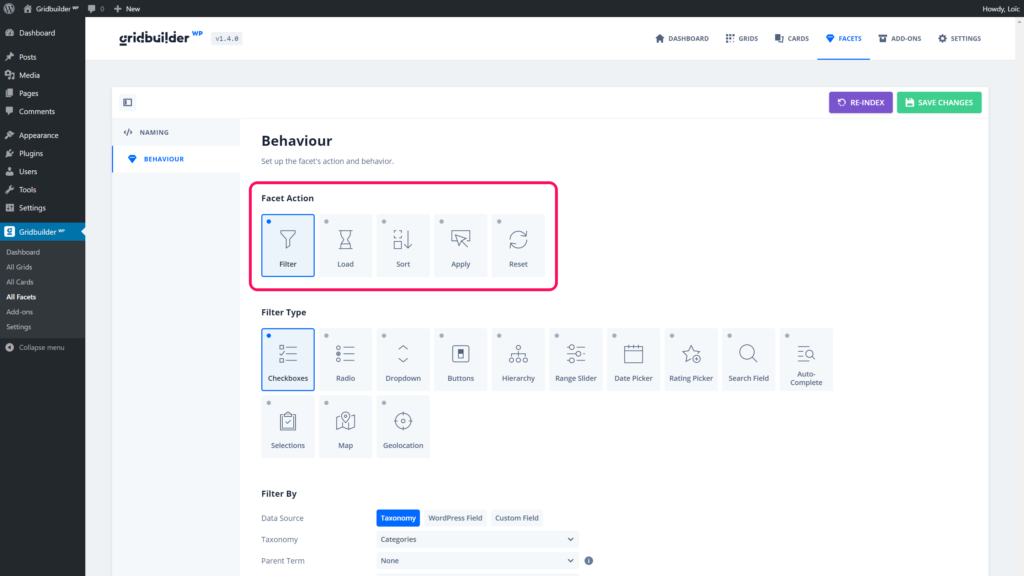The height and width of the screenshot is (576, 1024).
Task: Open Dashboard in Gridbuilder top navigation
Action: coord(682,39)
